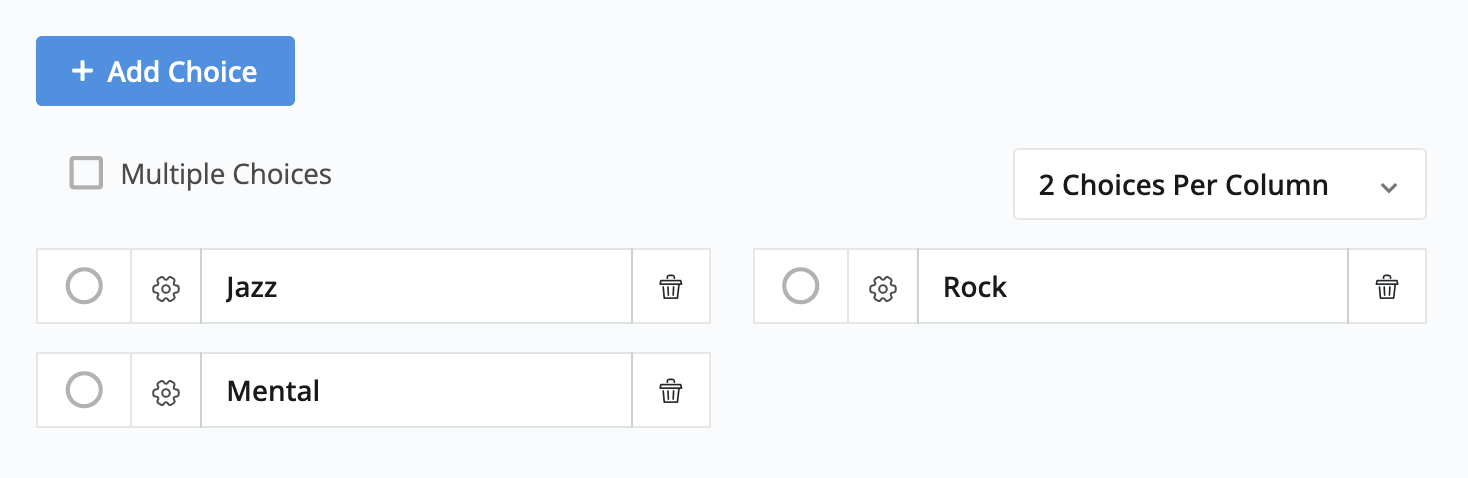This screenshot has width=1468, height=478.
Task: Open settings gear for the Mental choice
Action: tap(166, 391)
